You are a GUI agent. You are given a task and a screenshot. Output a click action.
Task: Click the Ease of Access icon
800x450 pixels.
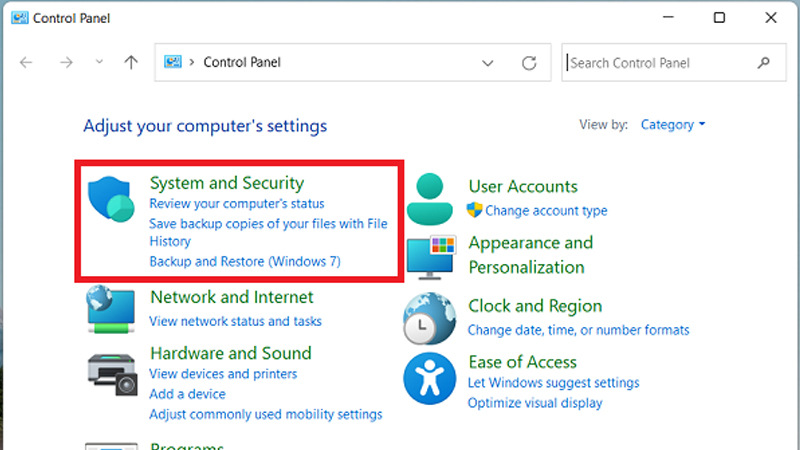coord(430,378)
